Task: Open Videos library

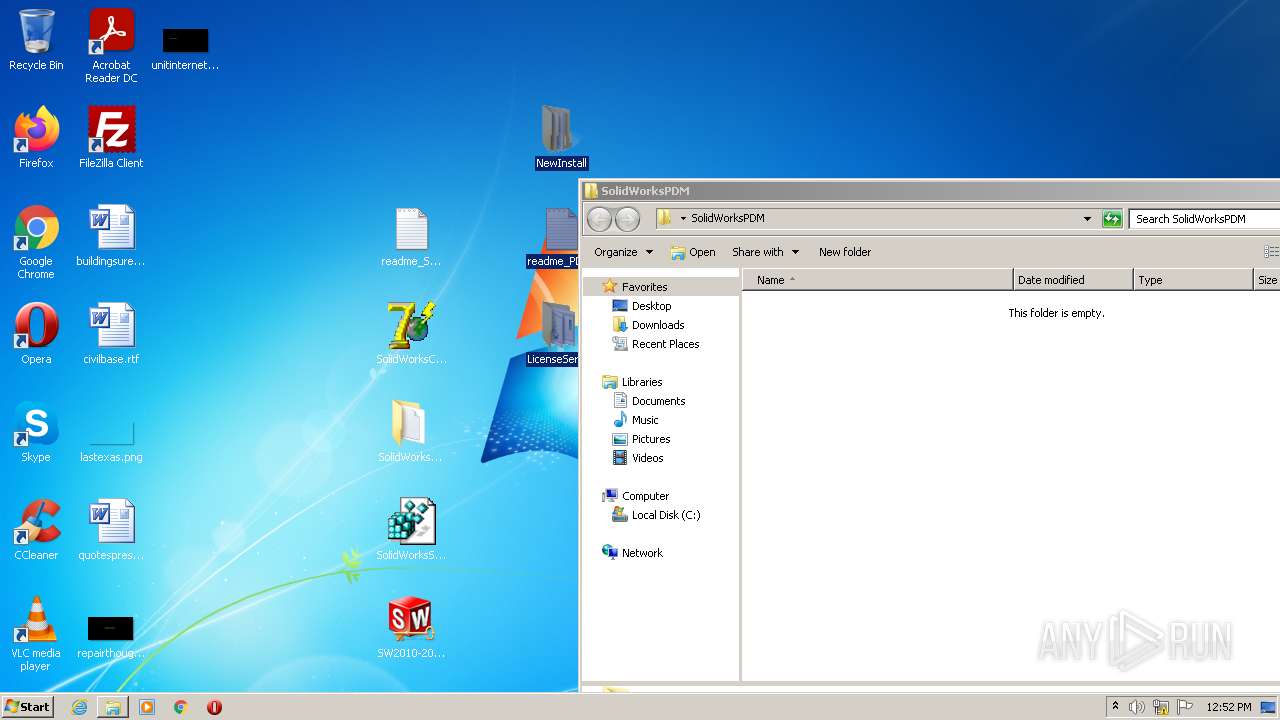Action: tap(647, 458)
